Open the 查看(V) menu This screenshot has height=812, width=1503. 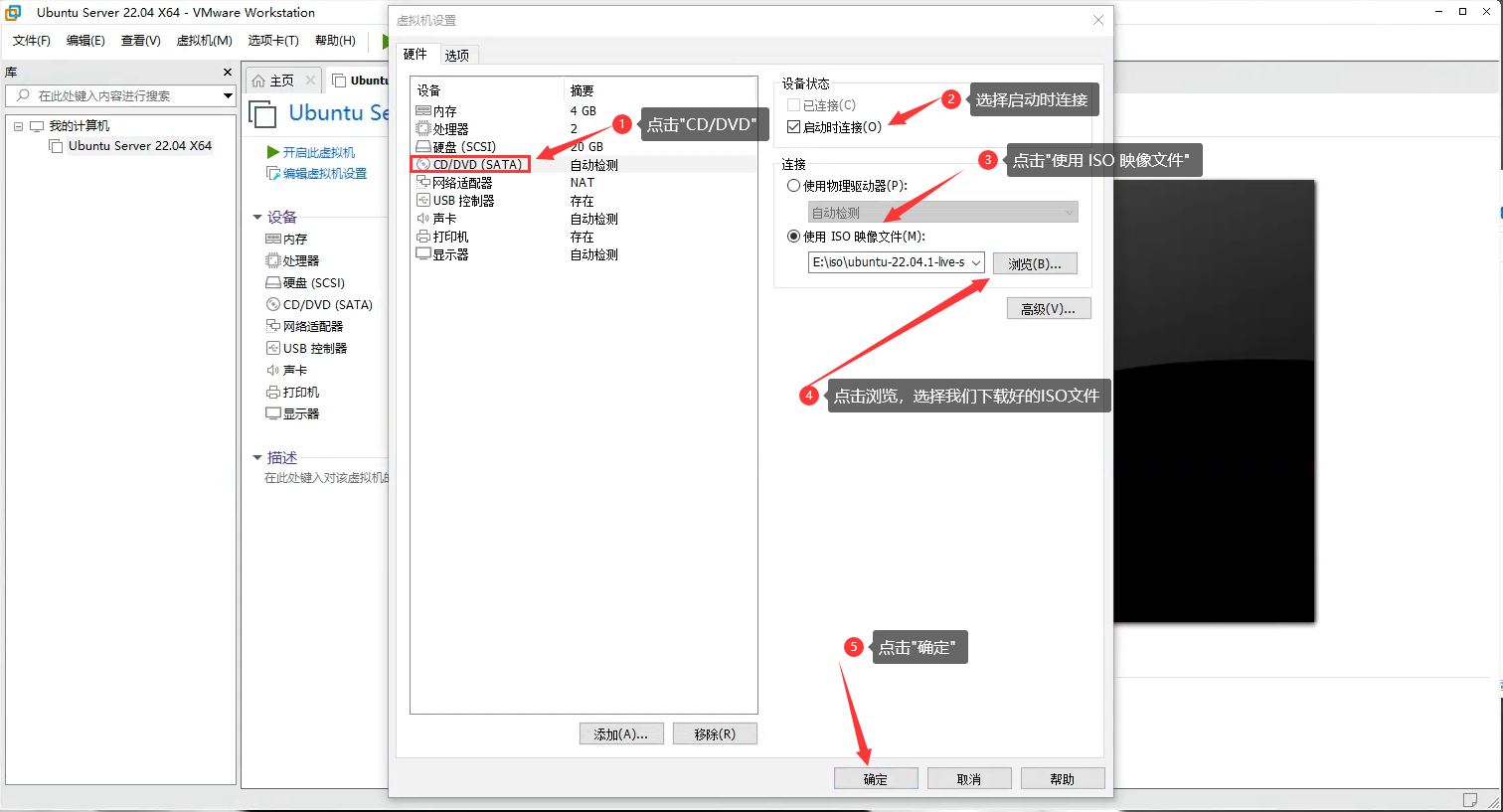[x=140, y=41]
